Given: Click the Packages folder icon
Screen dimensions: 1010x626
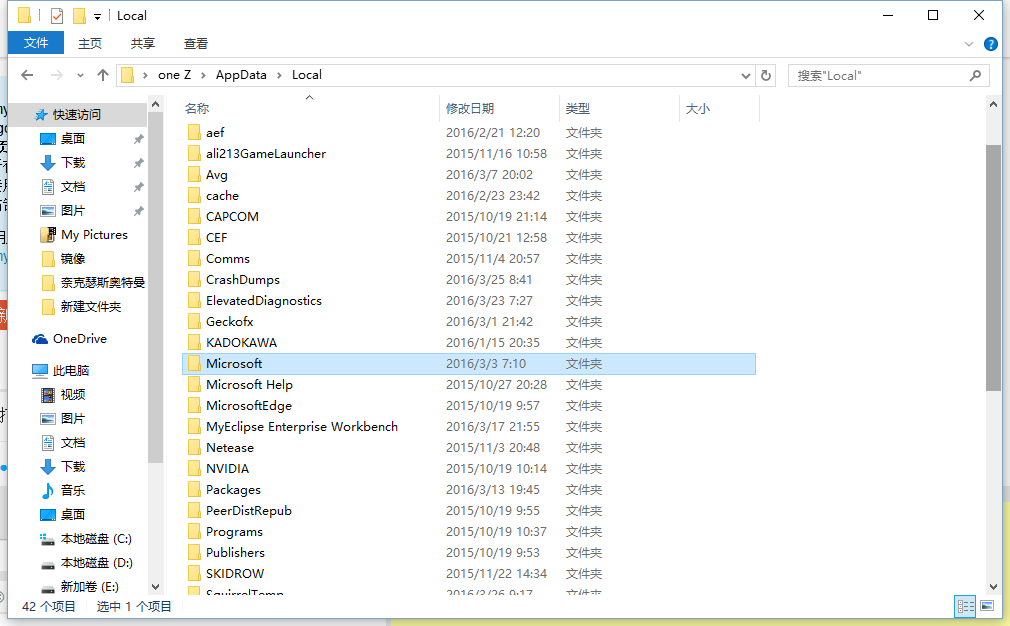Looking at the screenshot, I should [x=194, y=489].
